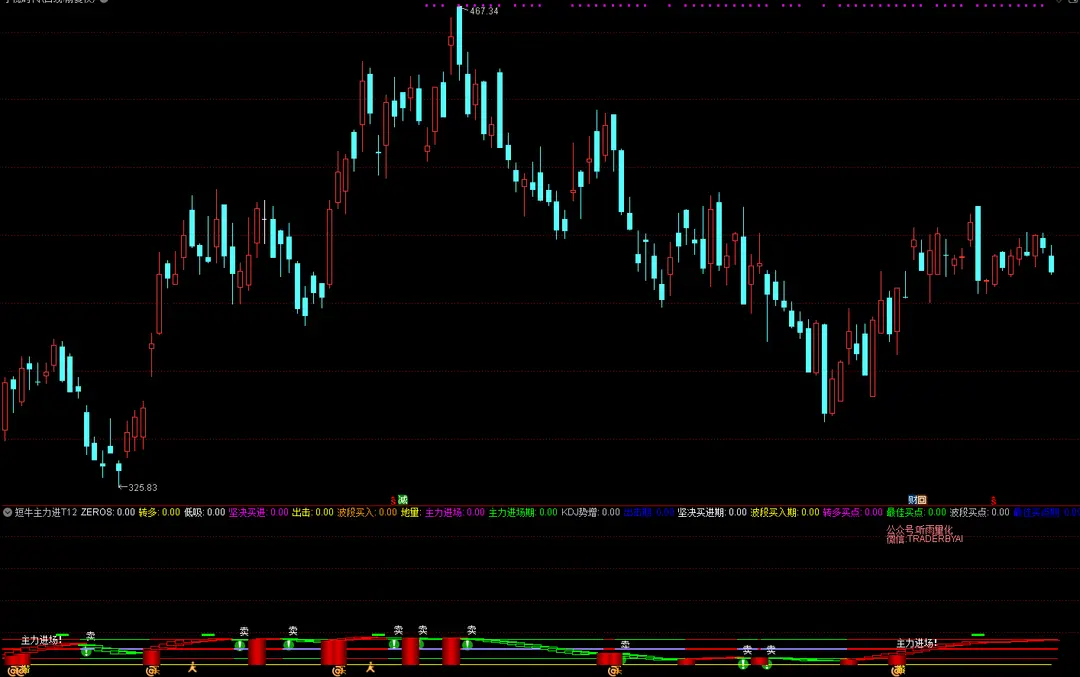
Task: Click the earliest 主力进场! signal label
Action: click(41, 640)
